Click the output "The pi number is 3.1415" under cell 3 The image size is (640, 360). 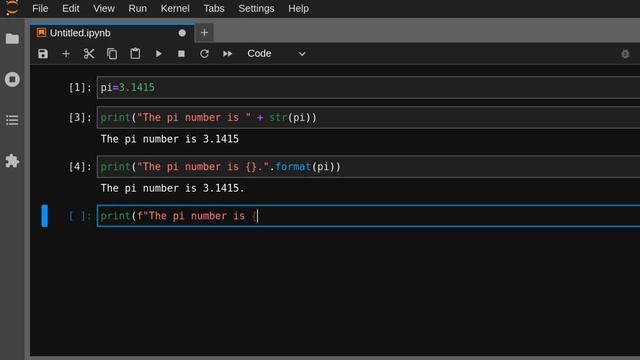click(x=169, y=139)
